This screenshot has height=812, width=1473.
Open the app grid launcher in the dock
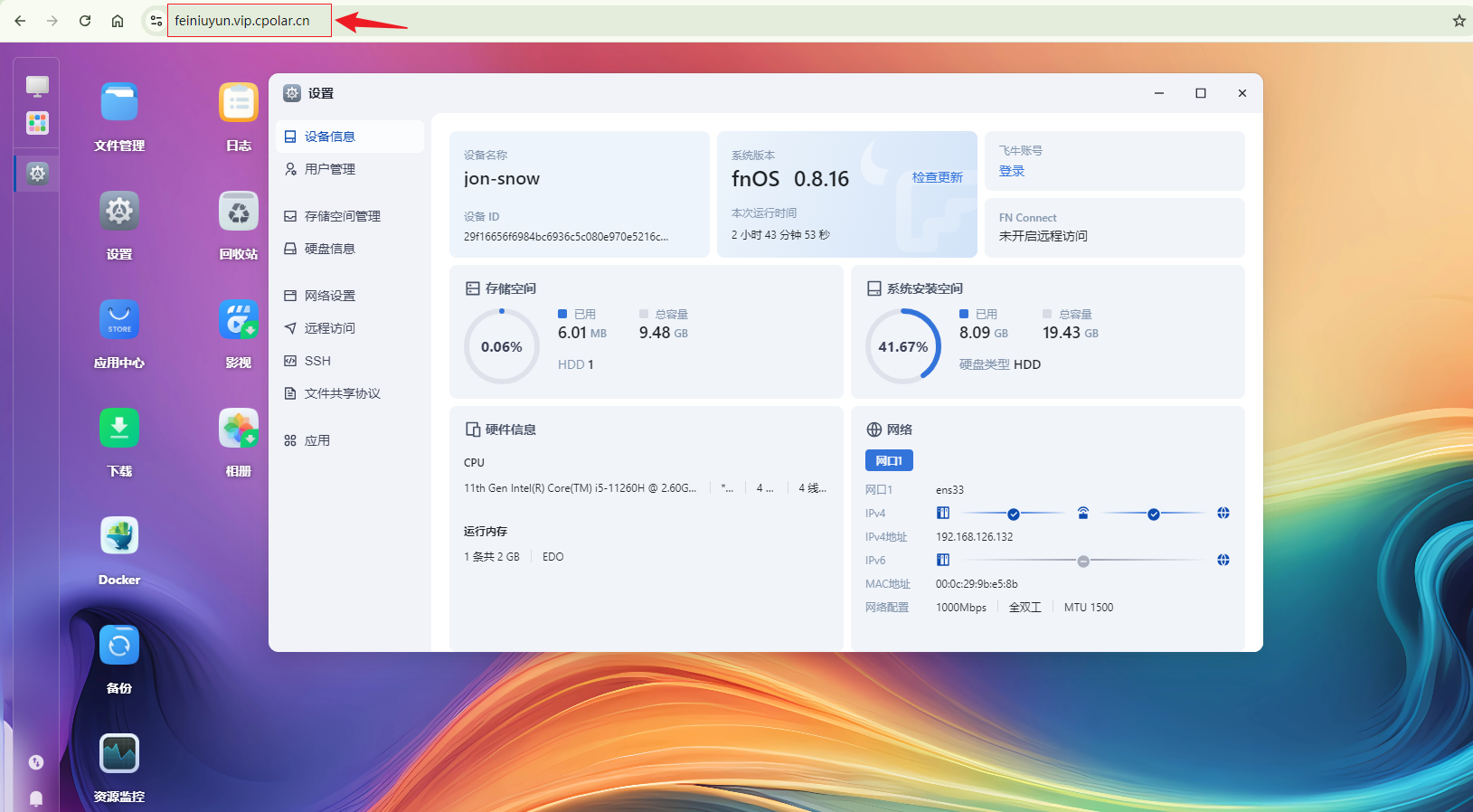(x=37, y=123)
